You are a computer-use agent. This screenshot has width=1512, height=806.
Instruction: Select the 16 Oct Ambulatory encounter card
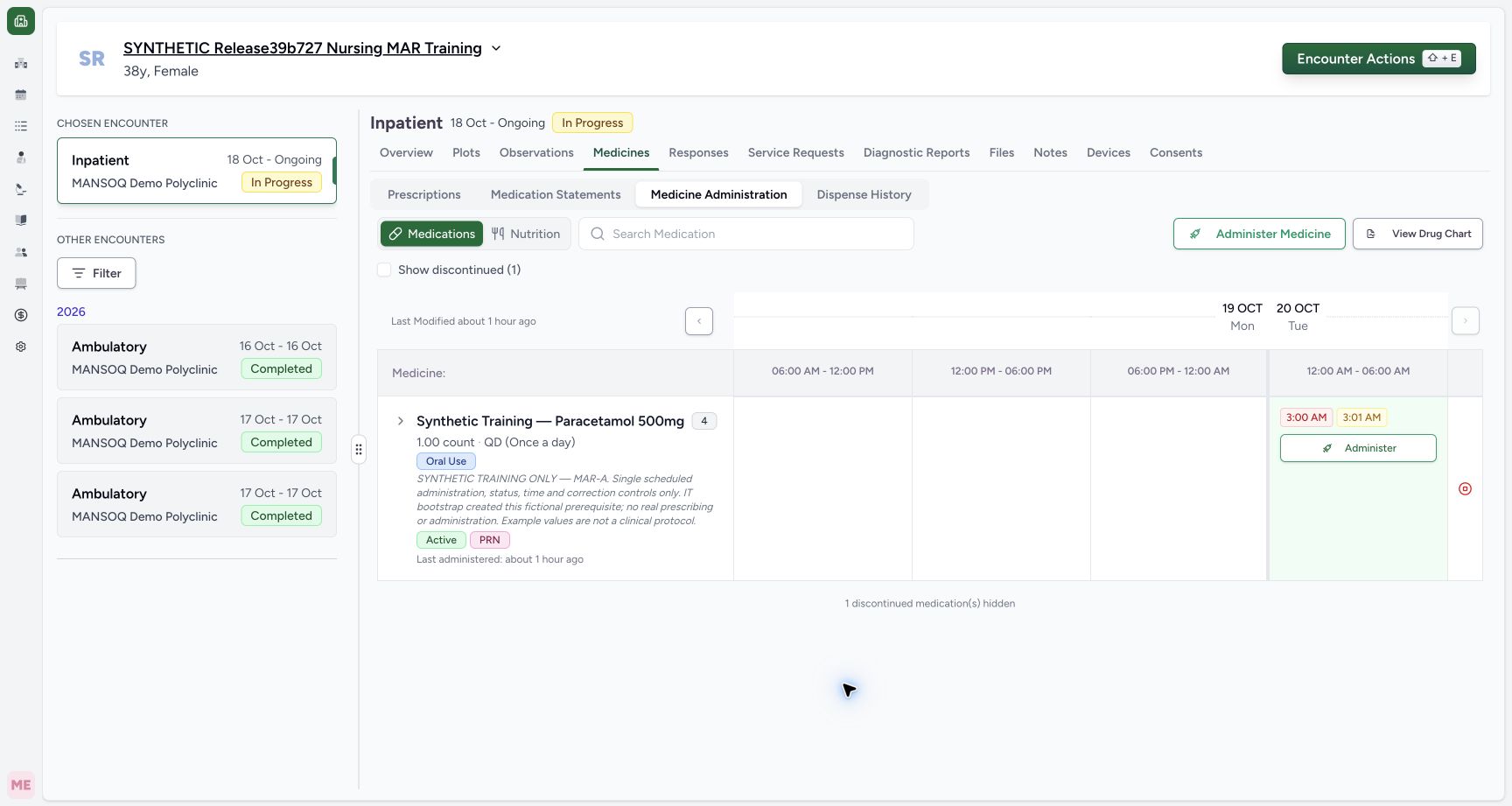(197, 357)
